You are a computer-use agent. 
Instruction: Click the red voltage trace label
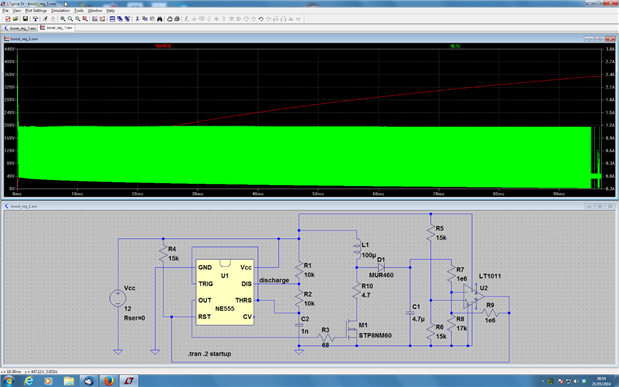coord(163,46)
